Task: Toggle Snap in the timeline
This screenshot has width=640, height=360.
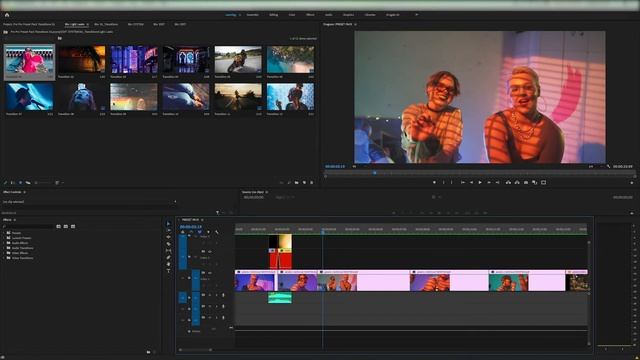Action: 191,232
